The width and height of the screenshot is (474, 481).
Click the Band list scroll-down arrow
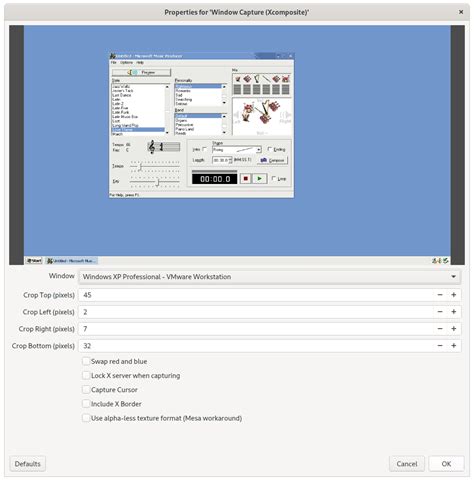click(x=224, y=132)
